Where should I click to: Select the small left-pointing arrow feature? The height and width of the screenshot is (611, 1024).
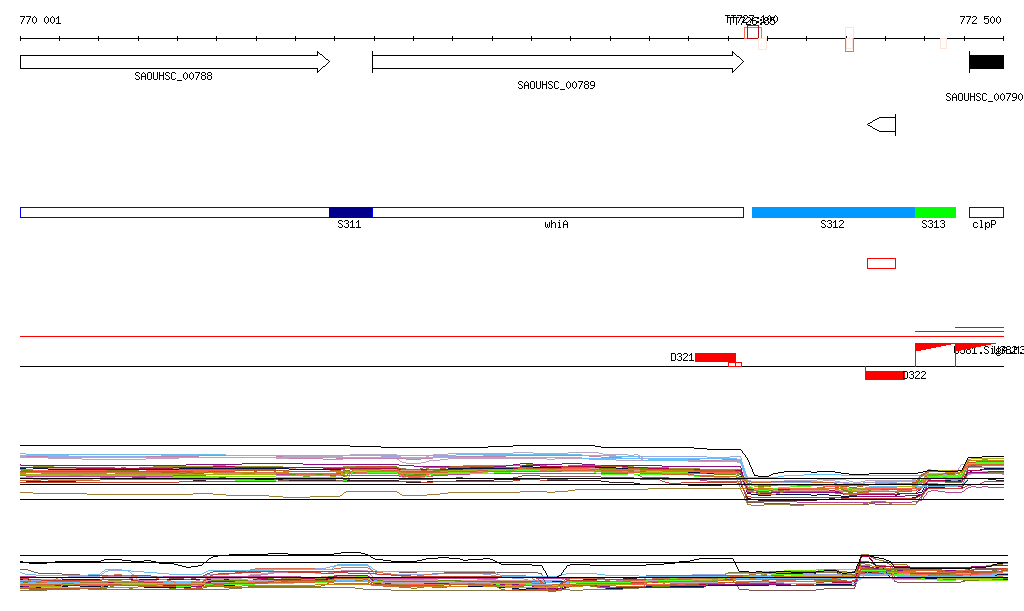(882, 125)
